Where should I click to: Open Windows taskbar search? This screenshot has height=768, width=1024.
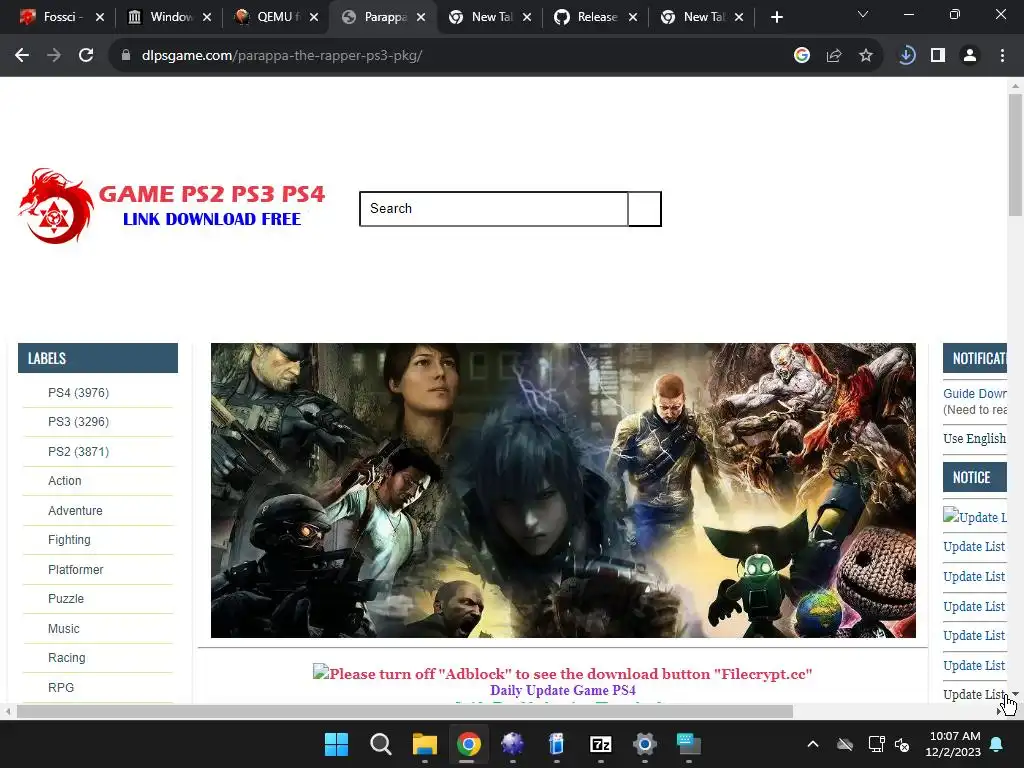[381, 744]
